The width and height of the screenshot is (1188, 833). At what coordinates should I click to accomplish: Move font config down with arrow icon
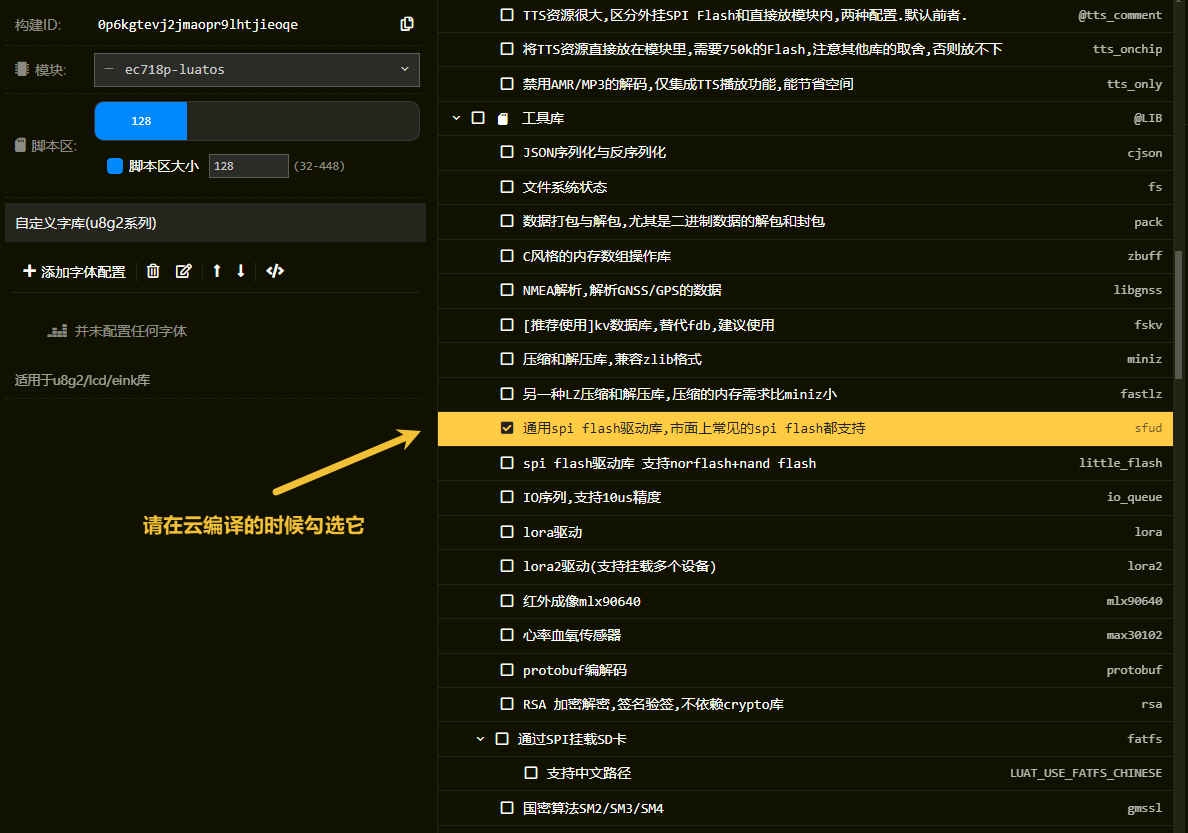(x=241, y=271)
